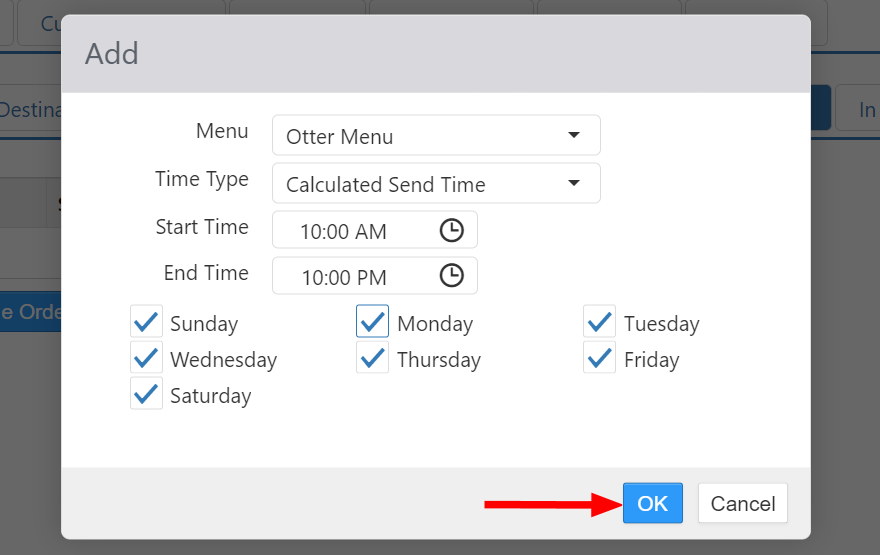
Task: Click the Add dialog title
Action: point(112,53)
